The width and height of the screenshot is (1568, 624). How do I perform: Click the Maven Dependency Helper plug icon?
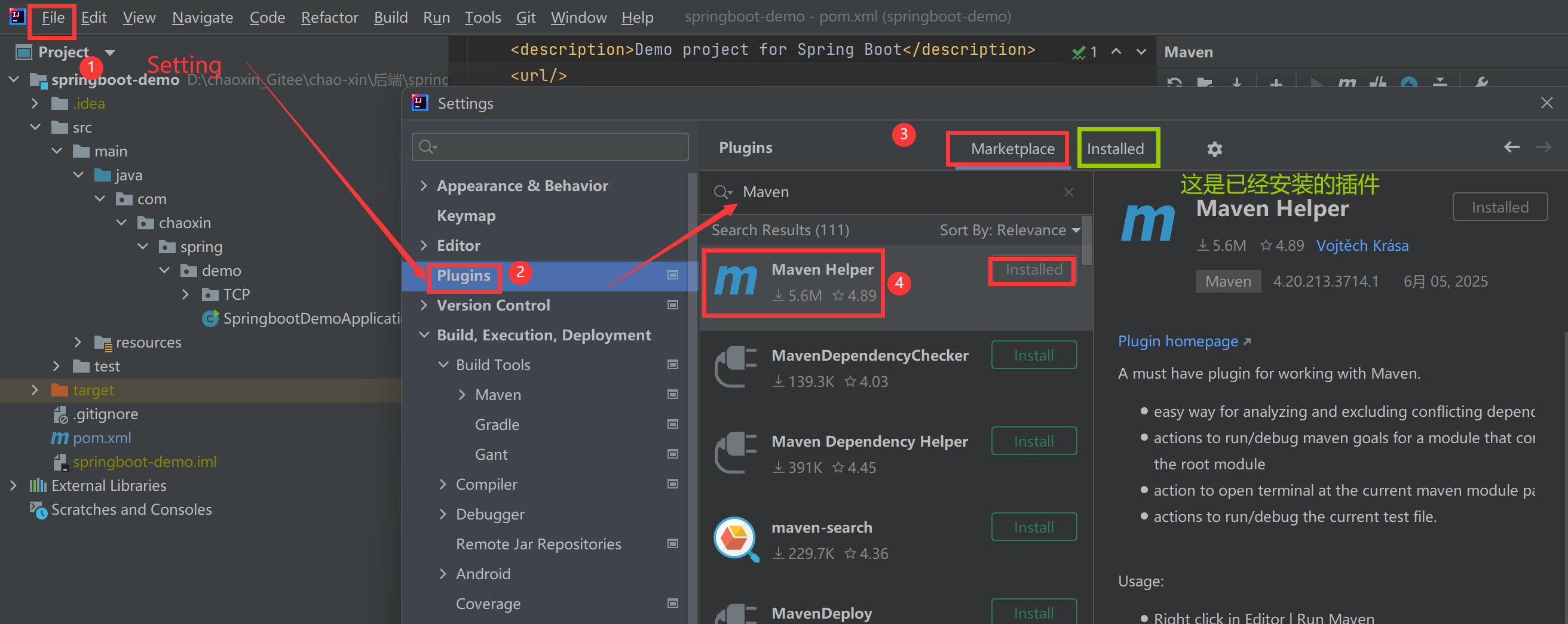[736, 453]
